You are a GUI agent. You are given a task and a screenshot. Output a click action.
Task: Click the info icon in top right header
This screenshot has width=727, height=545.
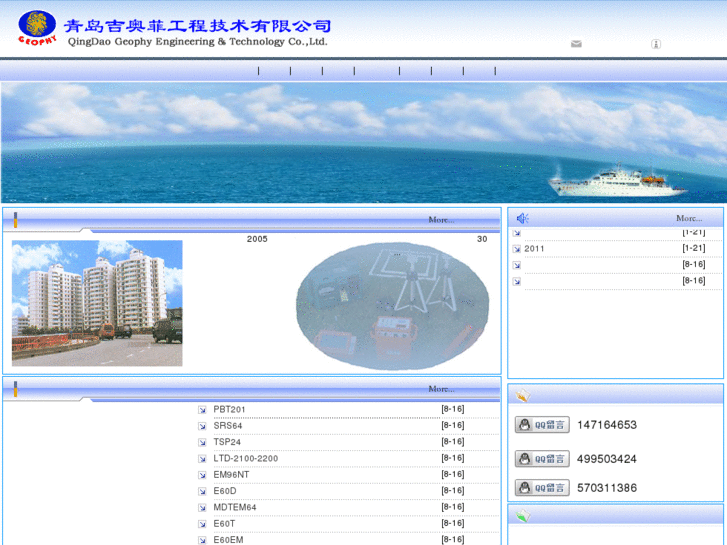(x=656, y=44)
